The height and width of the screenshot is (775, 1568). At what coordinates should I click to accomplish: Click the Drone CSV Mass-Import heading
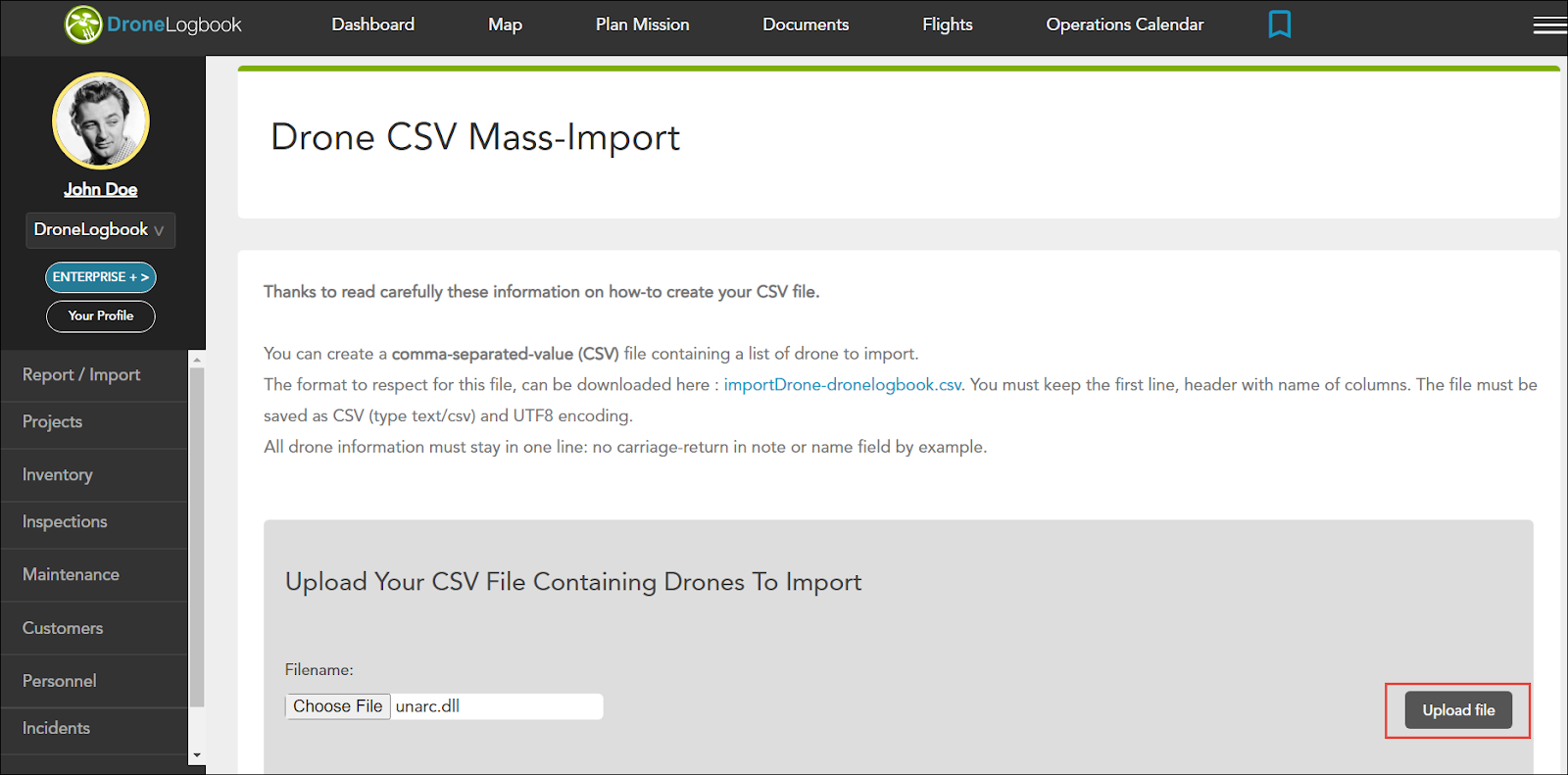[475, 137]
